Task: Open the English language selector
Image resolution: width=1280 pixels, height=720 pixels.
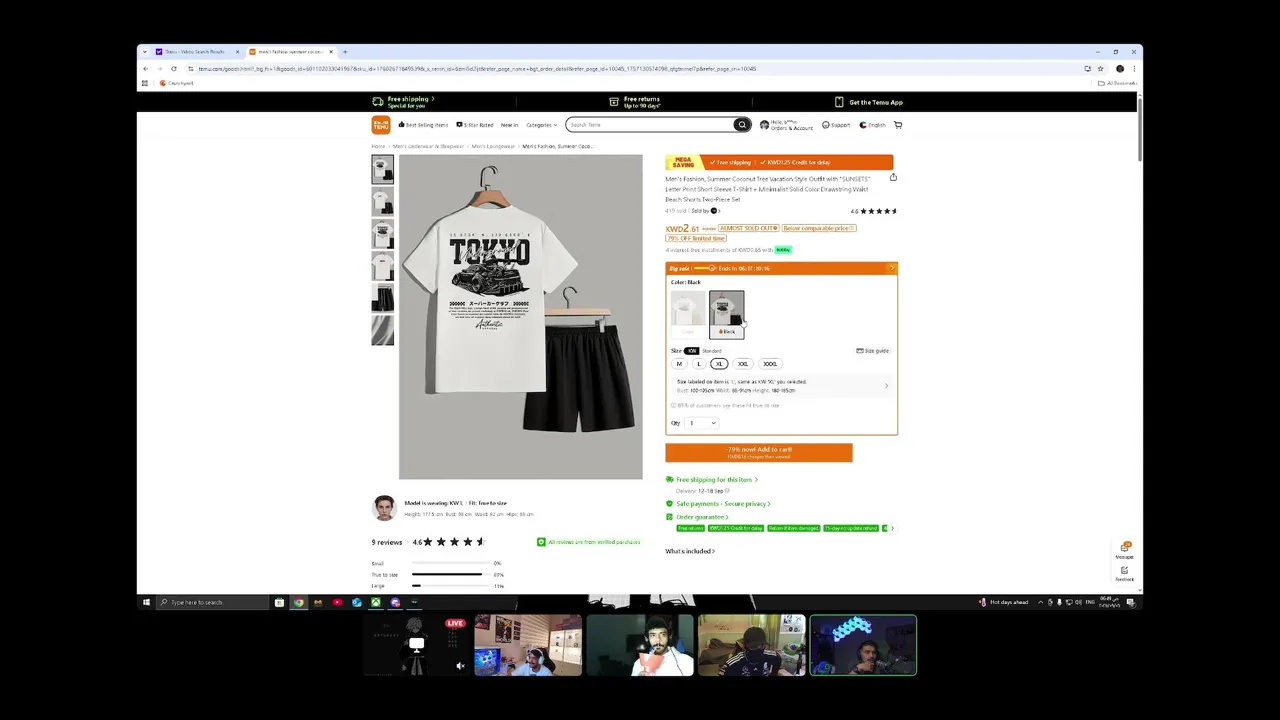Action: pyautogui.click(x=873, y=125)
